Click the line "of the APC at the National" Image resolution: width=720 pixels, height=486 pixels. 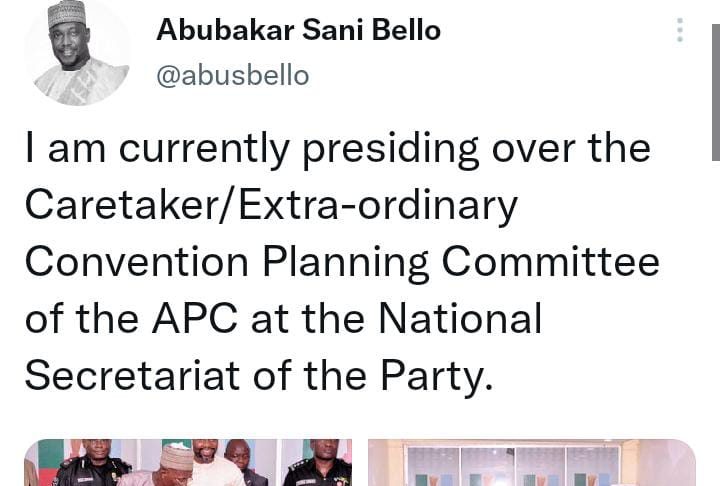tap(282, 319)
